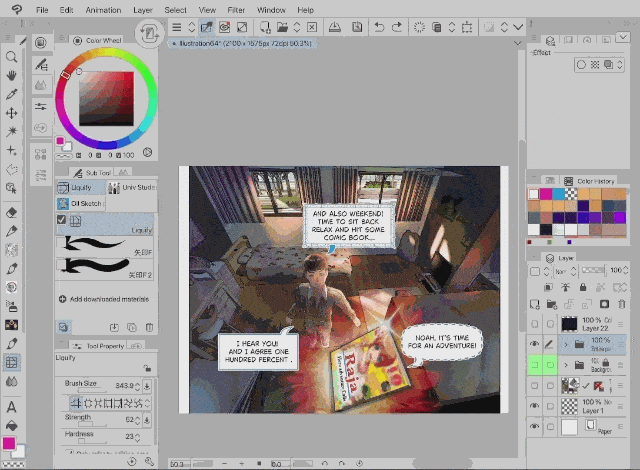Click the layer opacity 100 stepper
640x470 pixels.
point(626,270)
